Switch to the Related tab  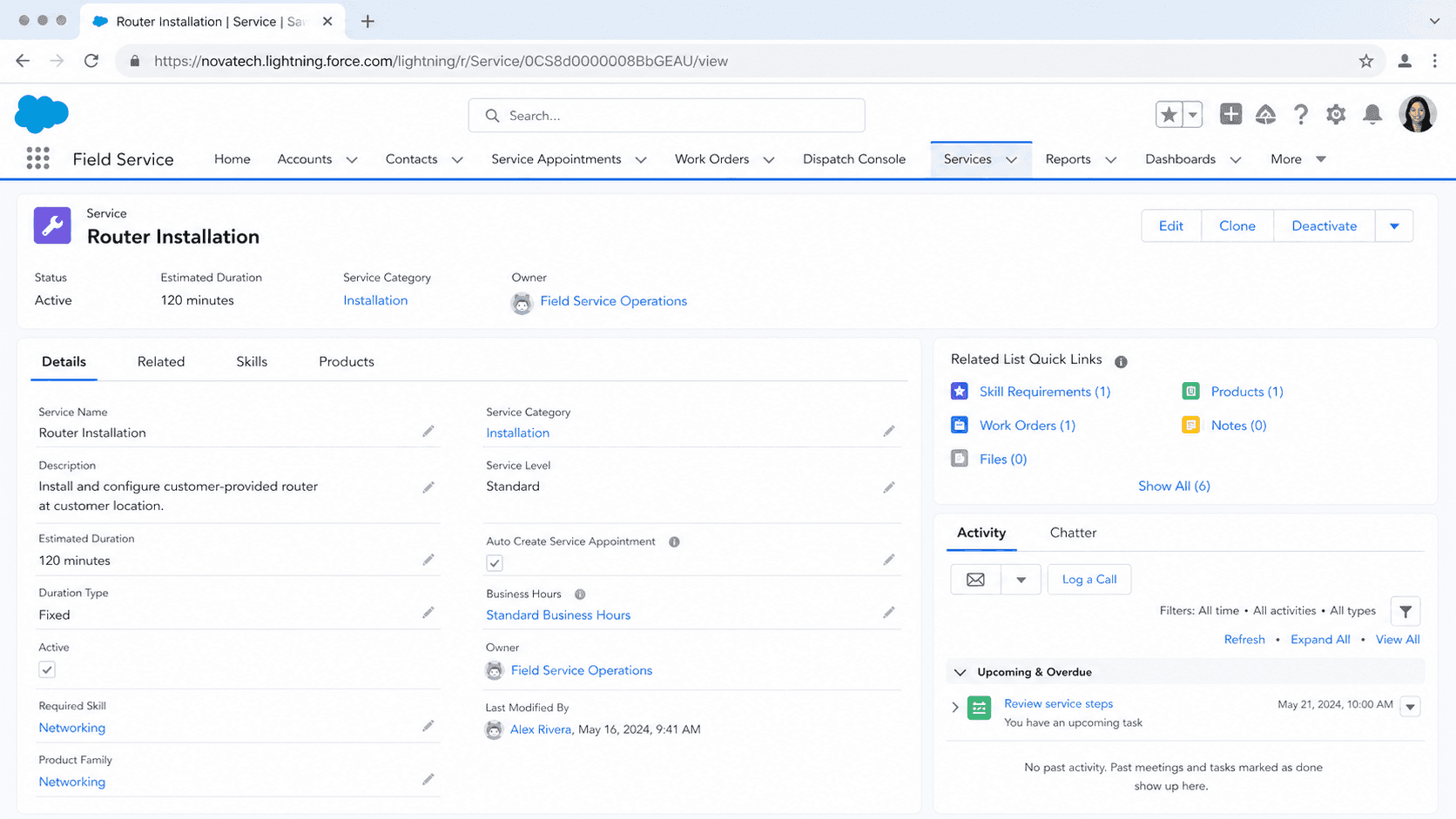click(x=161, y=361)
